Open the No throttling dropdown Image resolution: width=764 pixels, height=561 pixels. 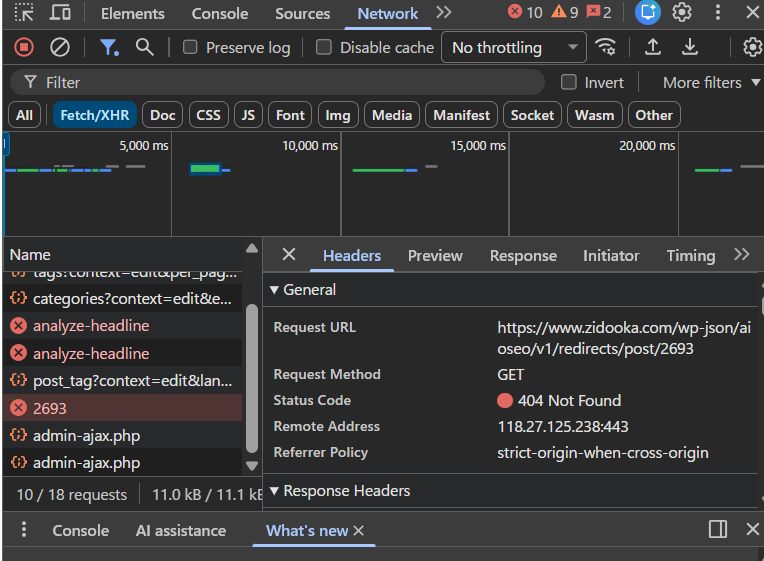pyautogui.click(x=515, y=47)
